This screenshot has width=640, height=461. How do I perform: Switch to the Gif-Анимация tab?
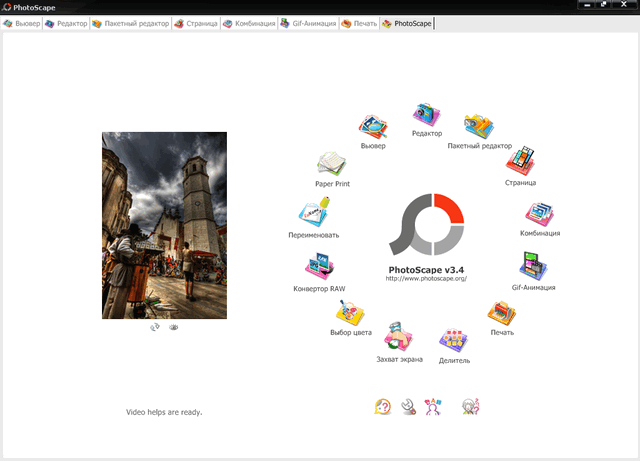click(309, 24)
